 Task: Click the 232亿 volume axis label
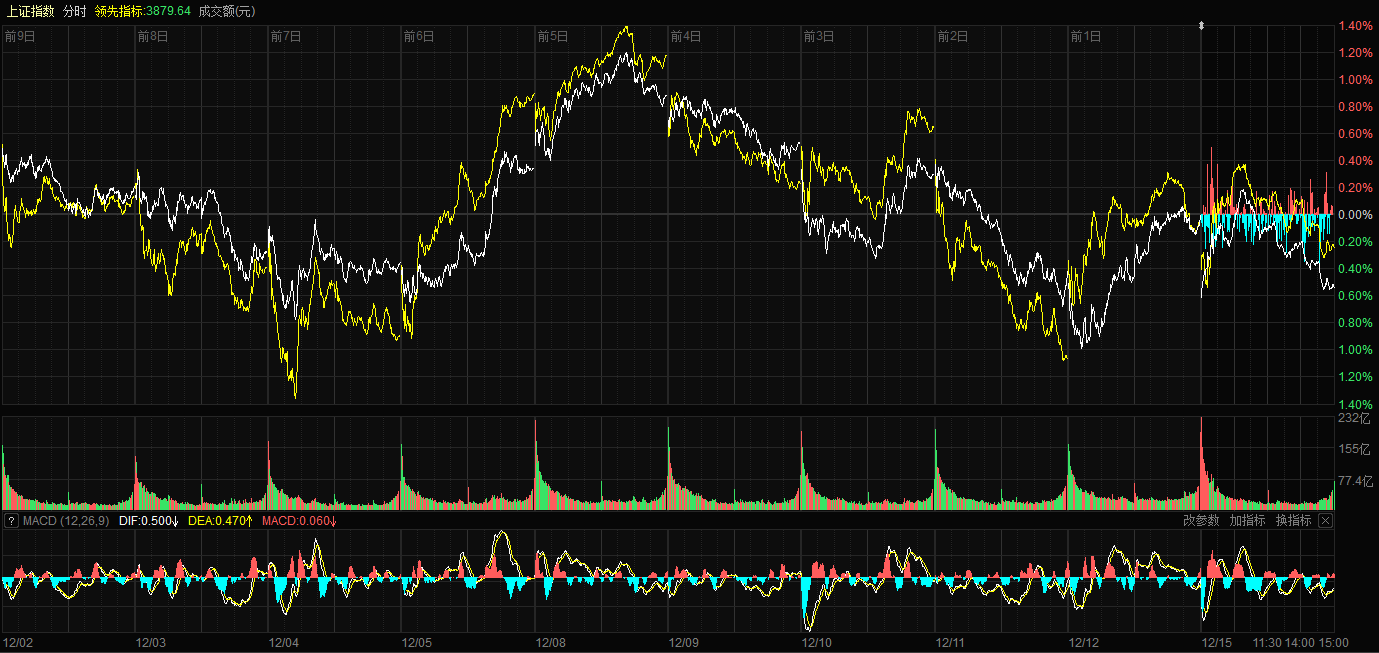pos(1353,418)
